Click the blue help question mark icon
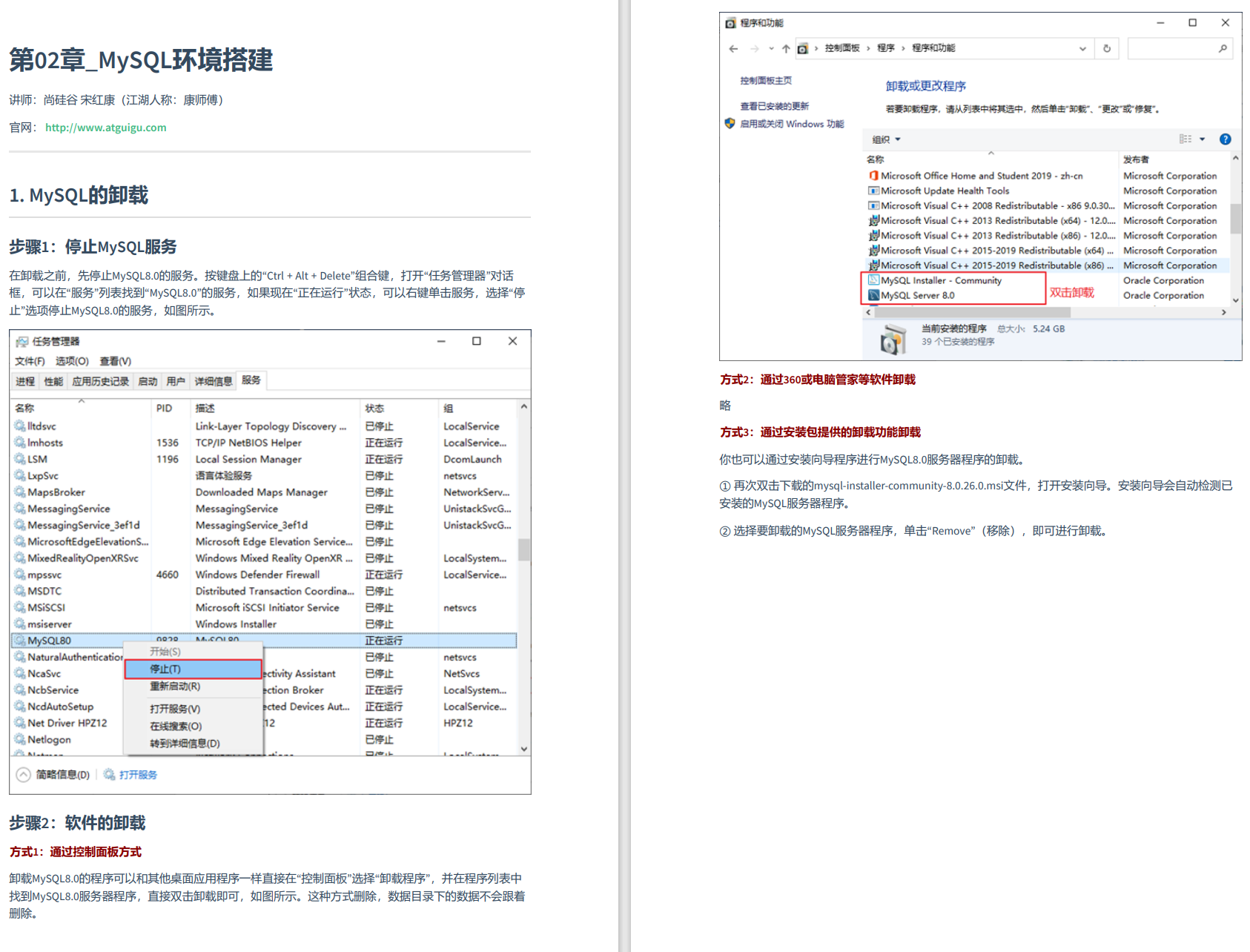The width and height of the screenshot is (1250, 952). pyautogui.click(x=1226, y=139)
